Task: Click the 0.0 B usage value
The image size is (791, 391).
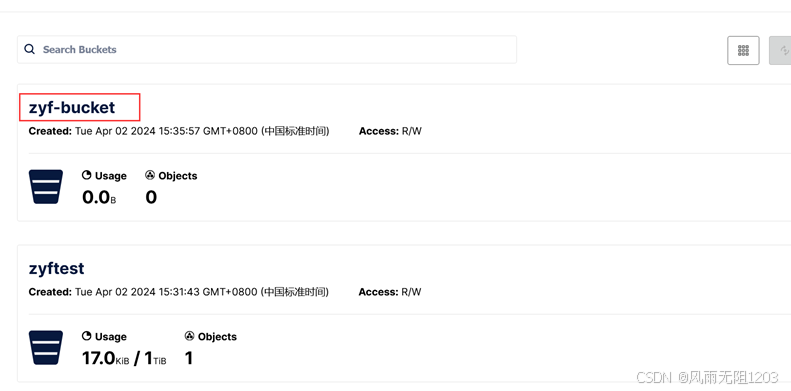Action: tap(99, 197)
